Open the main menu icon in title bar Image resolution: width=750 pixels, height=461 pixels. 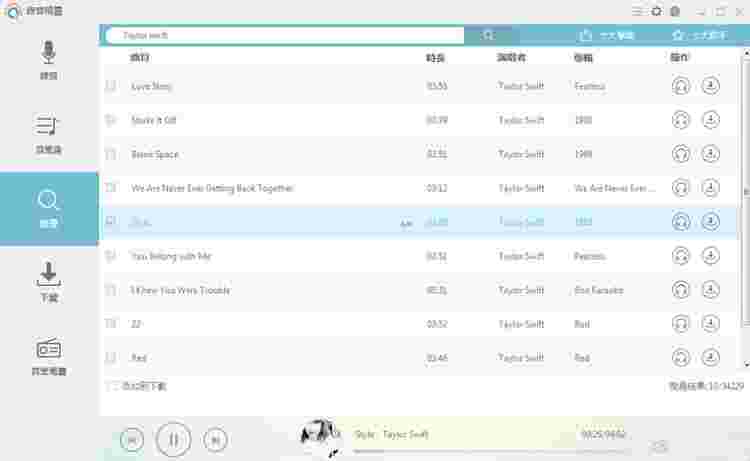pyautogui.click(x=637, y=11)
